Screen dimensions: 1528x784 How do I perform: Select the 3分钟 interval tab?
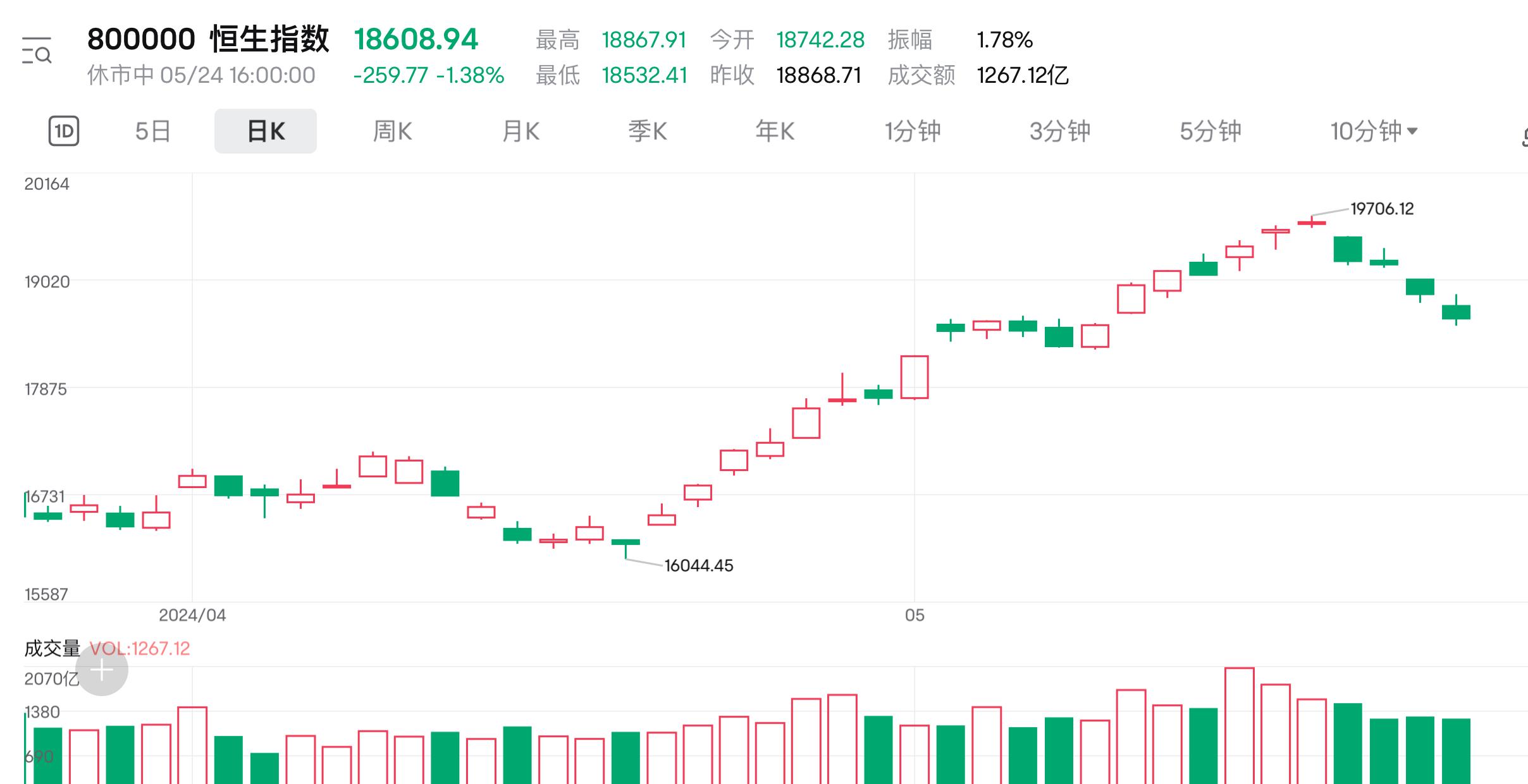pos(1060,132)
